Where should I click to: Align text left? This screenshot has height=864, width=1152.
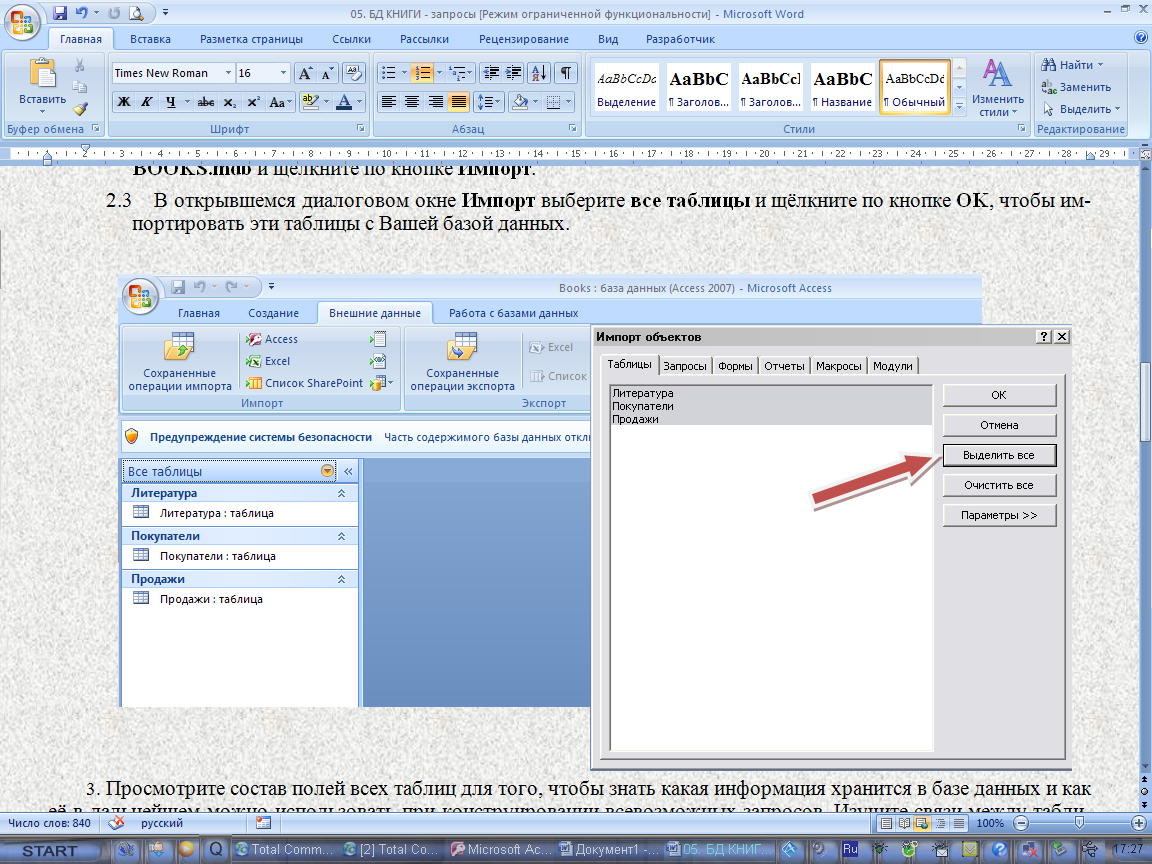(x=389, y=102)
